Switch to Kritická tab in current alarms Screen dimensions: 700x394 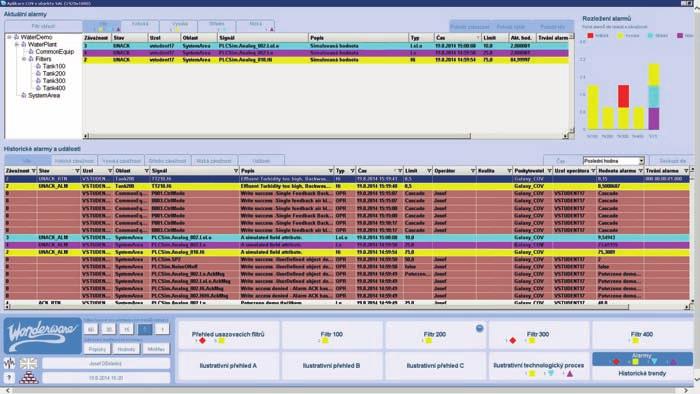click(140, 25)
